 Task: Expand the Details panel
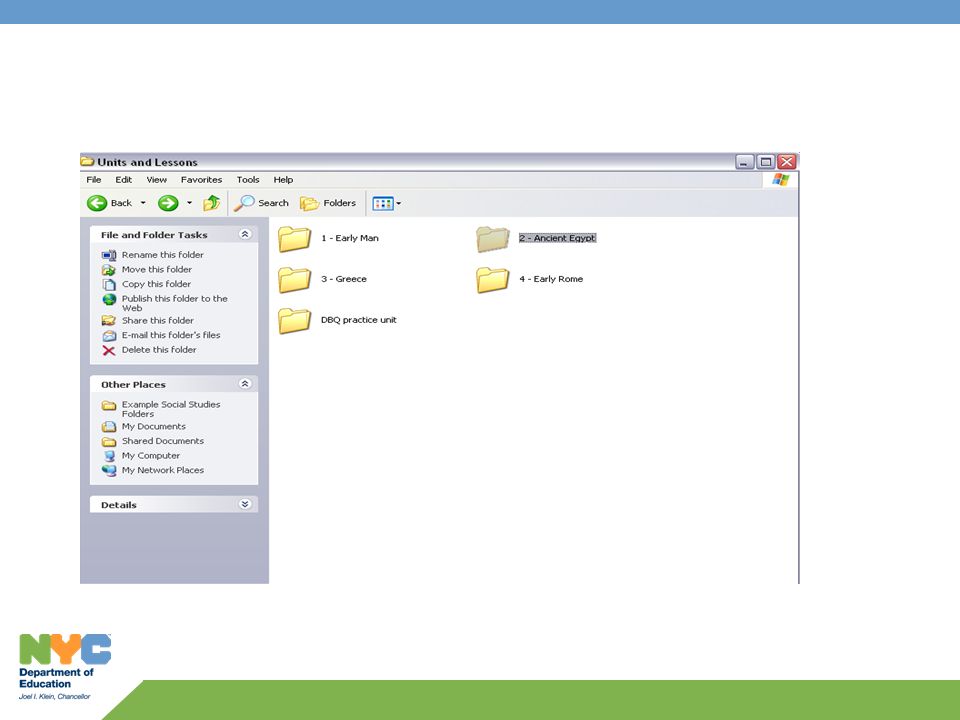(245, 504)
